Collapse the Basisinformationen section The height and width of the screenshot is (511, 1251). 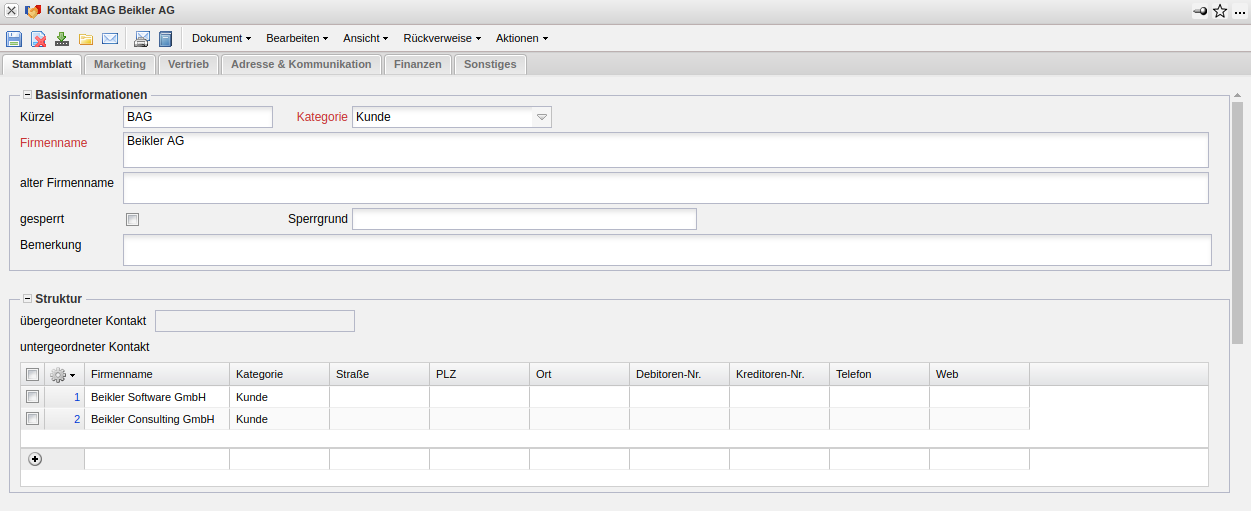(x=27, y=95)
